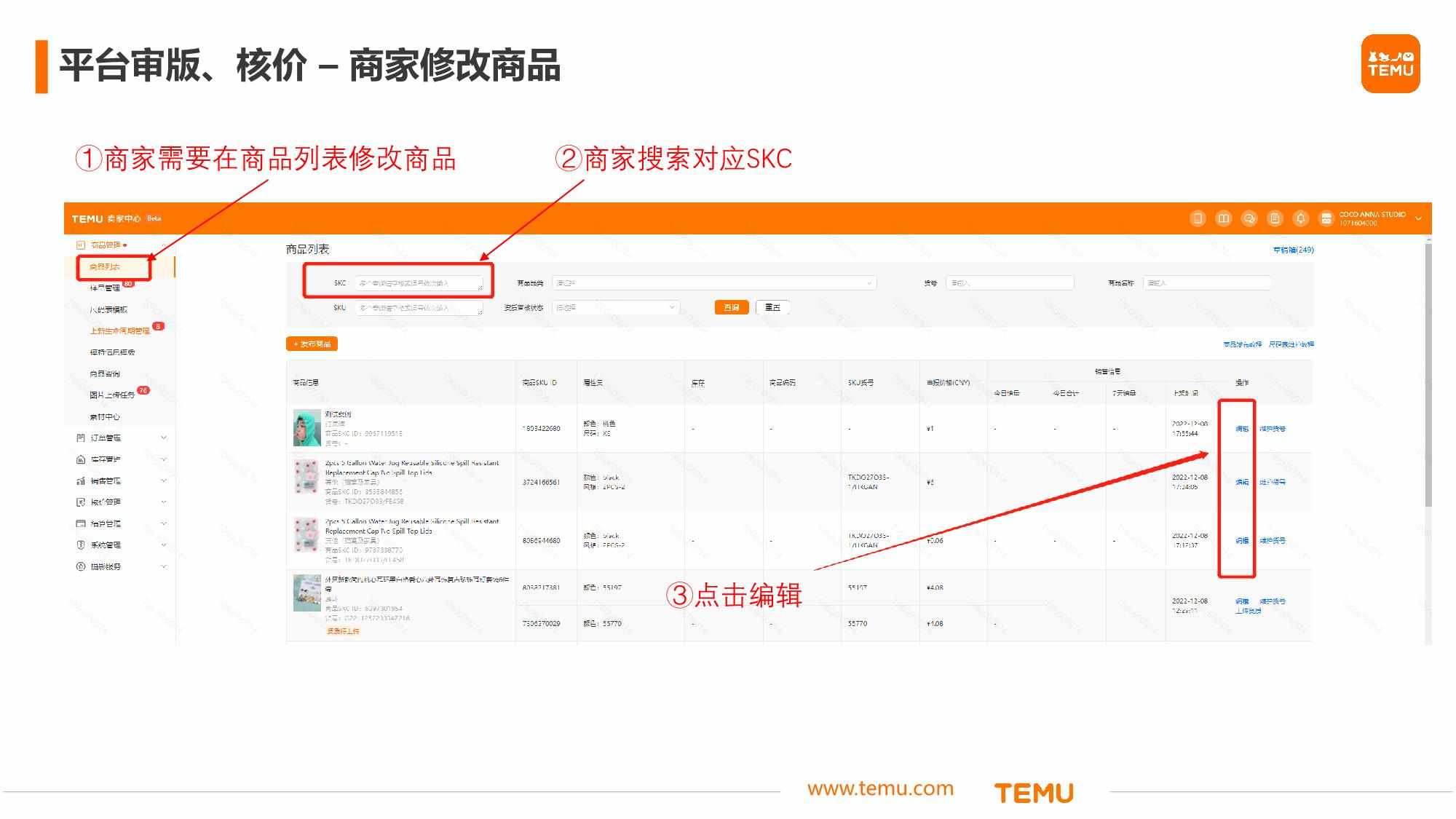The width and height of the screenshot is (1456, 819).
Task: Click the store icon beside COCO ANNA STUDIO
Action: [1326, 218]
